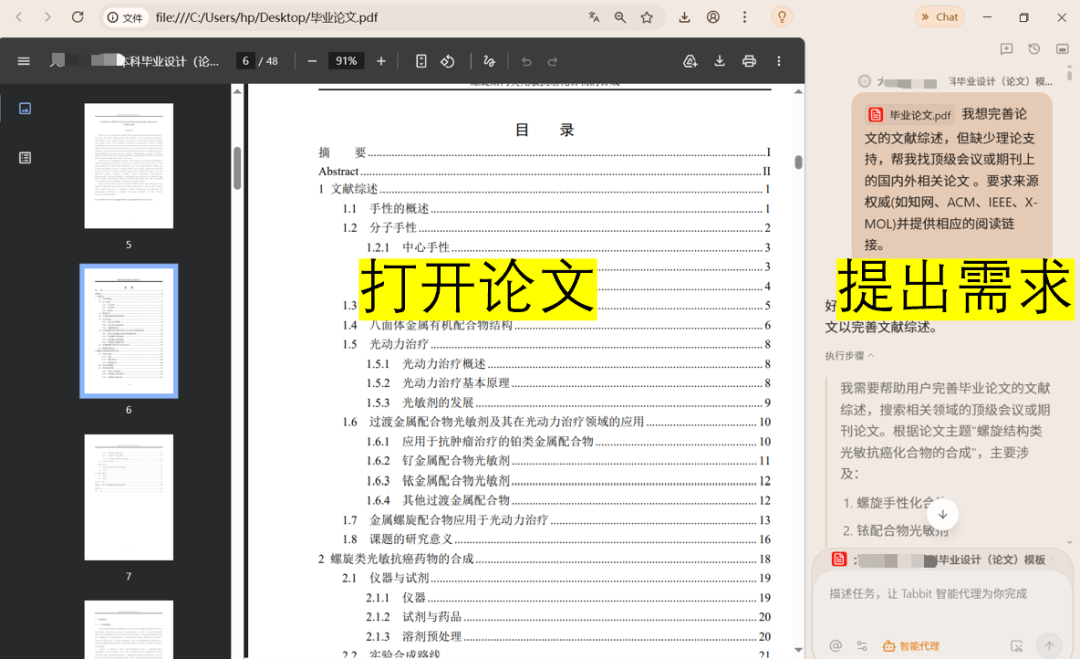Viewport: 1080px width, 659px height.
Task: Open the page 7 thumbnail
Action: (129, 497)
